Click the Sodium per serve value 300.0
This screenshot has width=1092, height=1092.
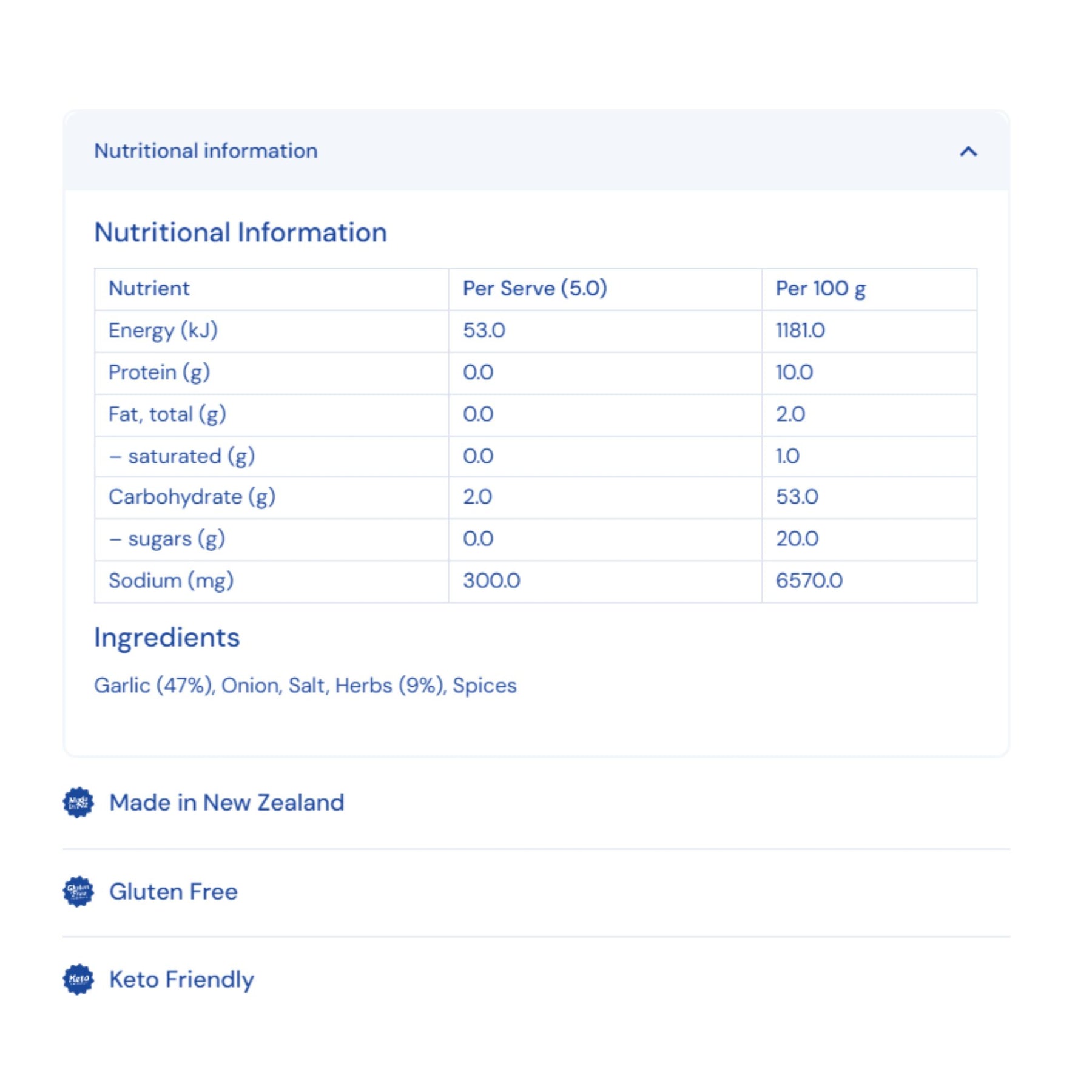(491, 581)
